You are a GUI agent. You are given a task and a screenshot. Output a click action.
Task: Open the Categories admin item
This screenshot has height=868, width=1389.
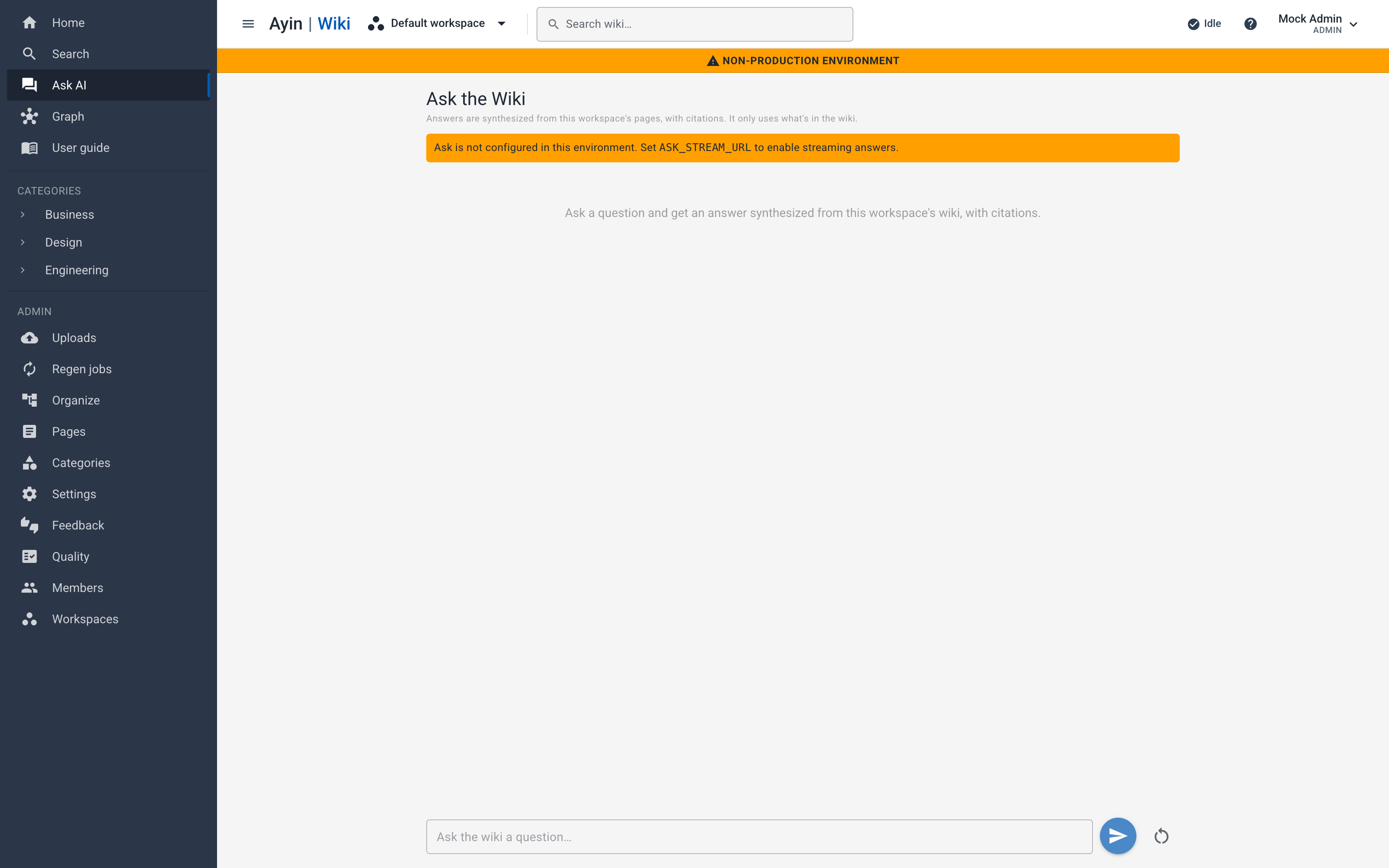(109, 463)
